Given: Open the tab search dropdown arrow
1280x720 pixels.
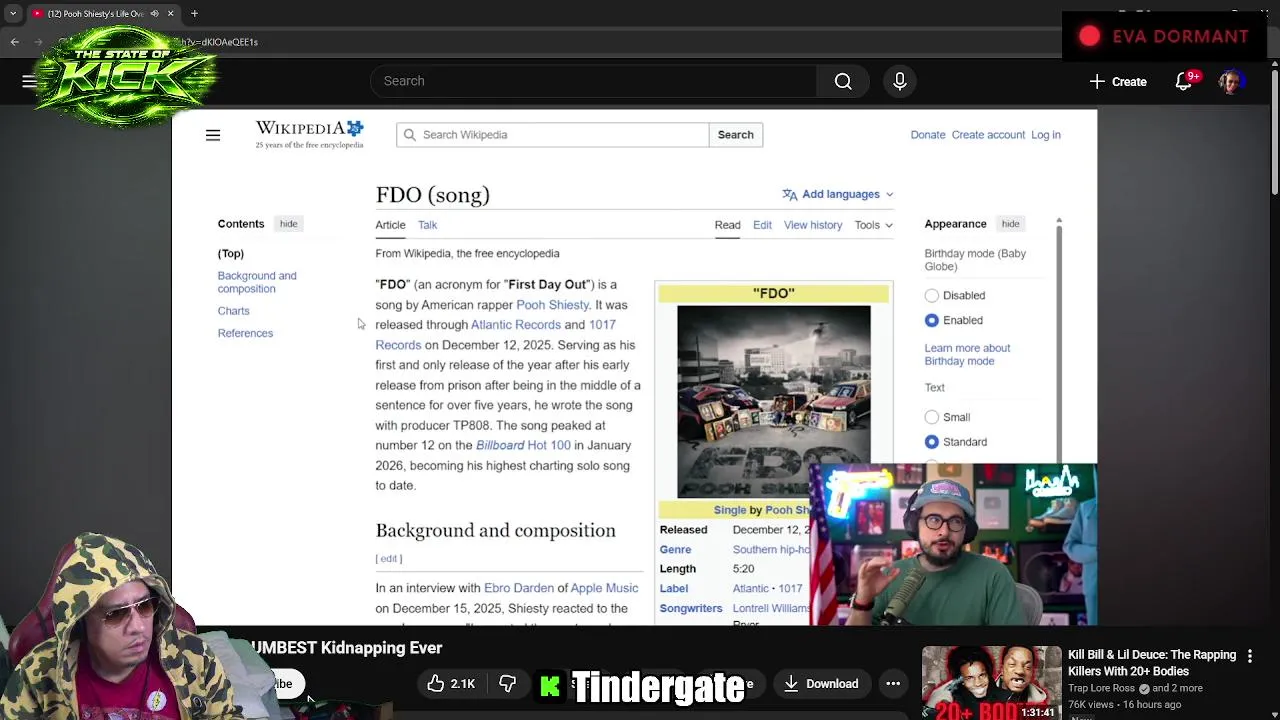Looking at the screenshot, I should point(13,13).
